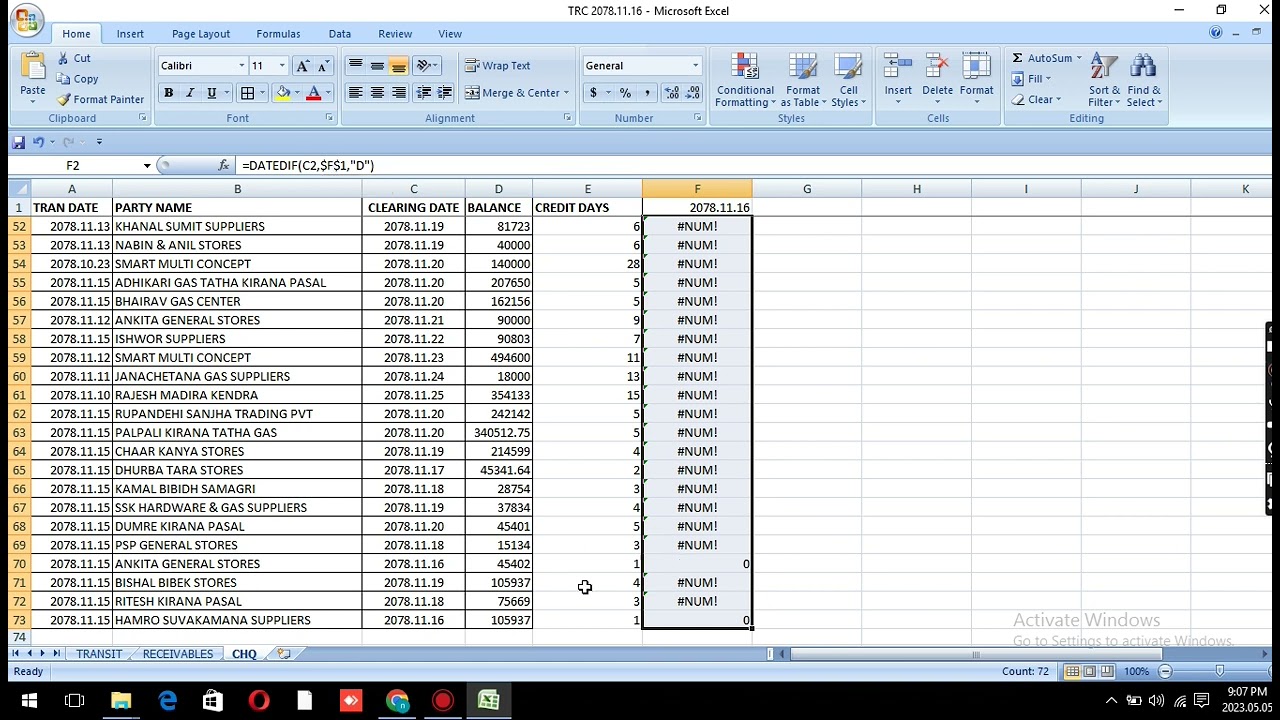Open Find & Select binoculars menu

pos(1143,80)
